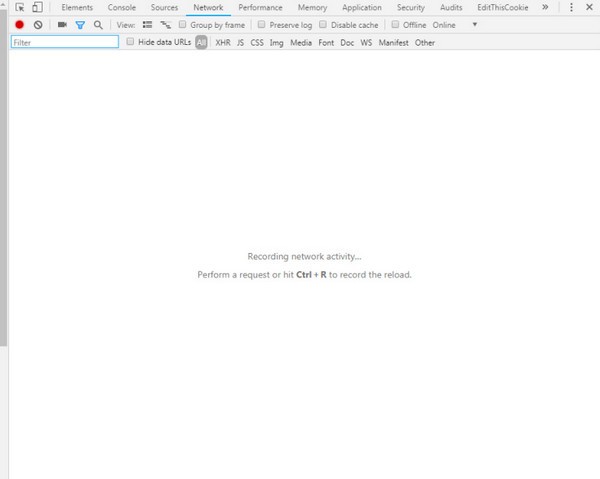Toggle the device toolbar icon
This screenshot has width=600, height=479.
pos(37,7)
